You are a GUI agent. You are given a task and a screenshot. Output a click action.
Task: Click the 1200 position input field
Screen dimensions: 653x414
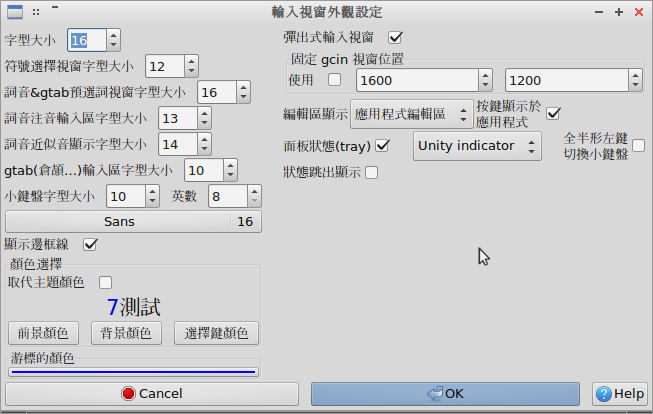coord(566,80)
